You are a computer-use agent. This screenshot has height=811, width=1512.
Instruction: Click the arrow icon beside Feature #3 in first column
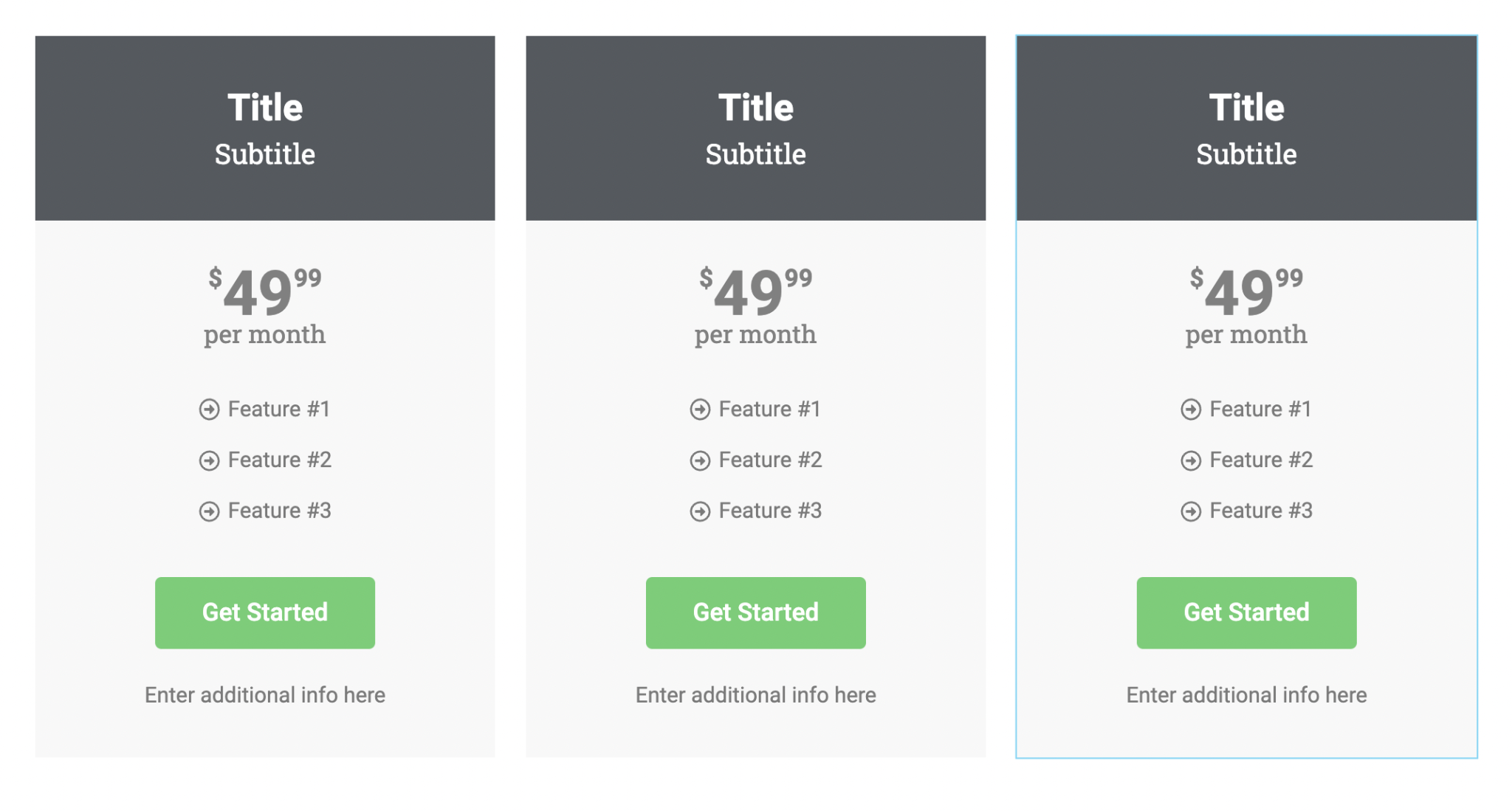(210, 510)
